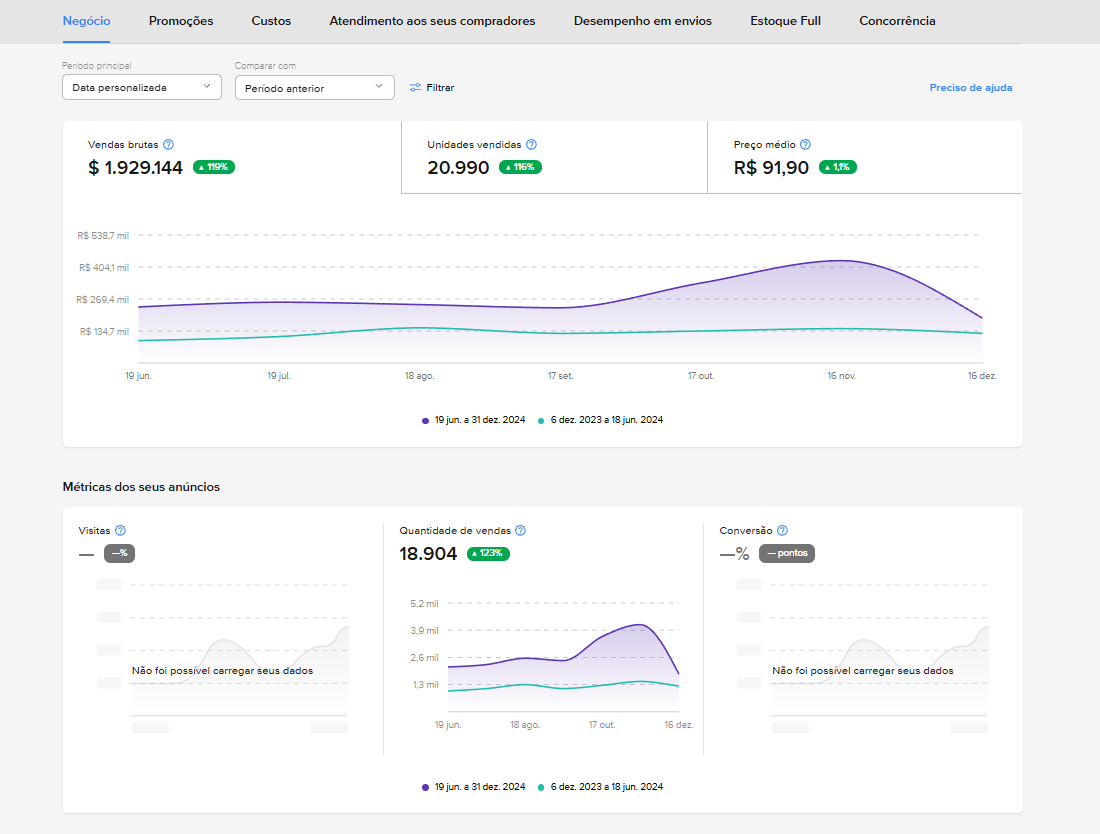Click the green 119% growth badge
The width and height of the screenshot is (1100, 834).
tap(214, 167)
